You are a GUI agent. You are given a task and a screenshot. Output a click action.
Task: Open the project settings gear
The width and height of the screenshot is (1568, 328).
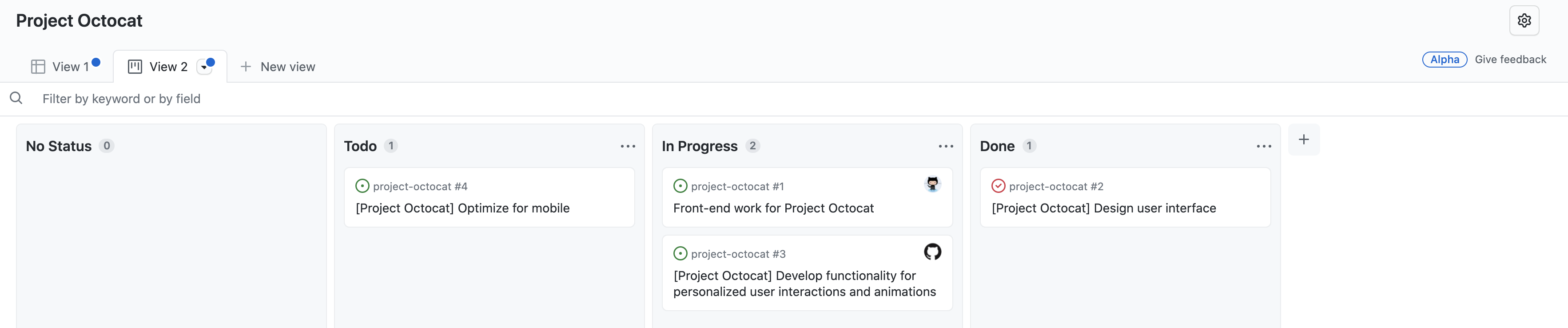(1525, 20)
